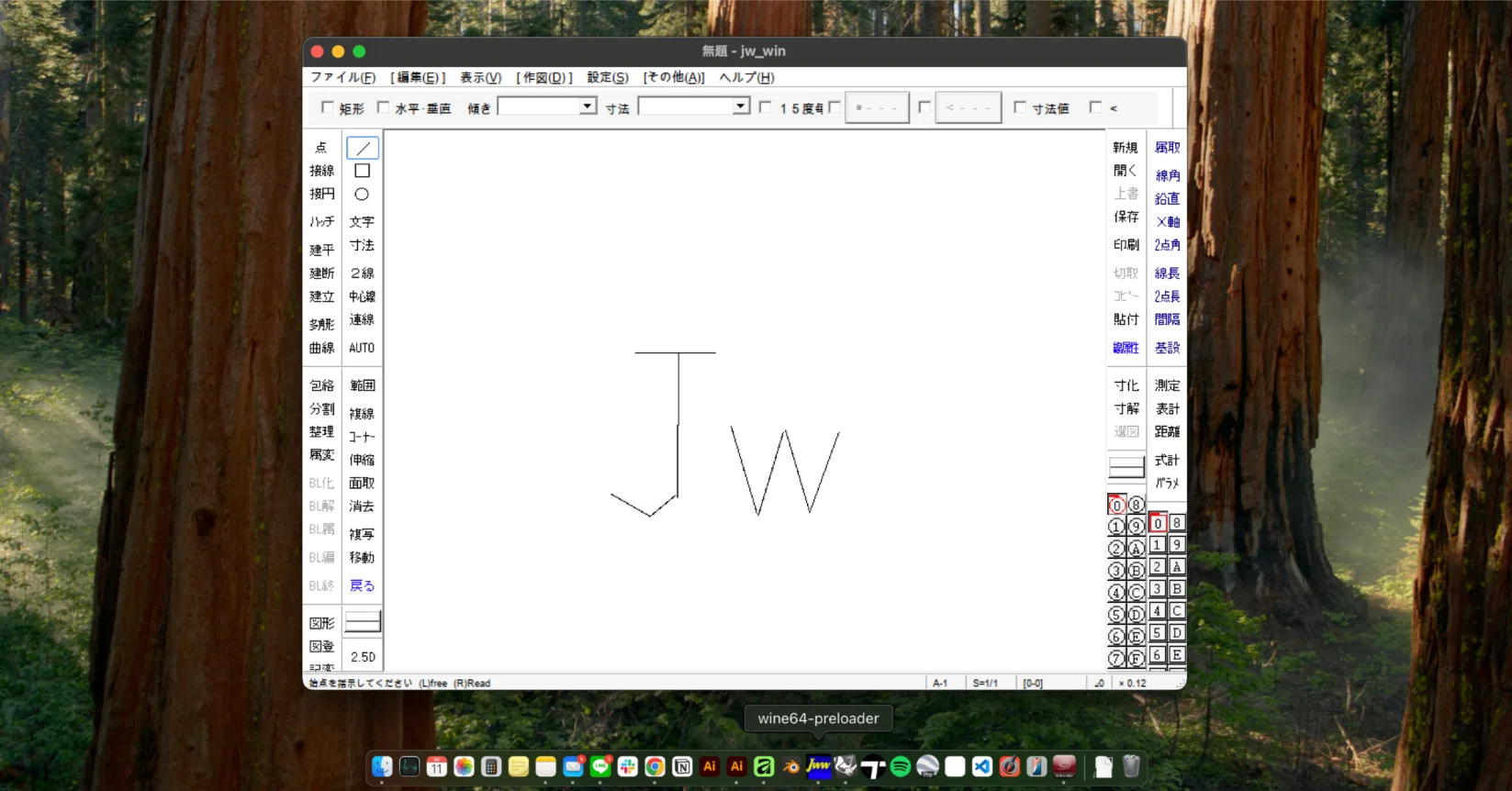Click the ×0.12 zoom indicator

[1133, 683]
